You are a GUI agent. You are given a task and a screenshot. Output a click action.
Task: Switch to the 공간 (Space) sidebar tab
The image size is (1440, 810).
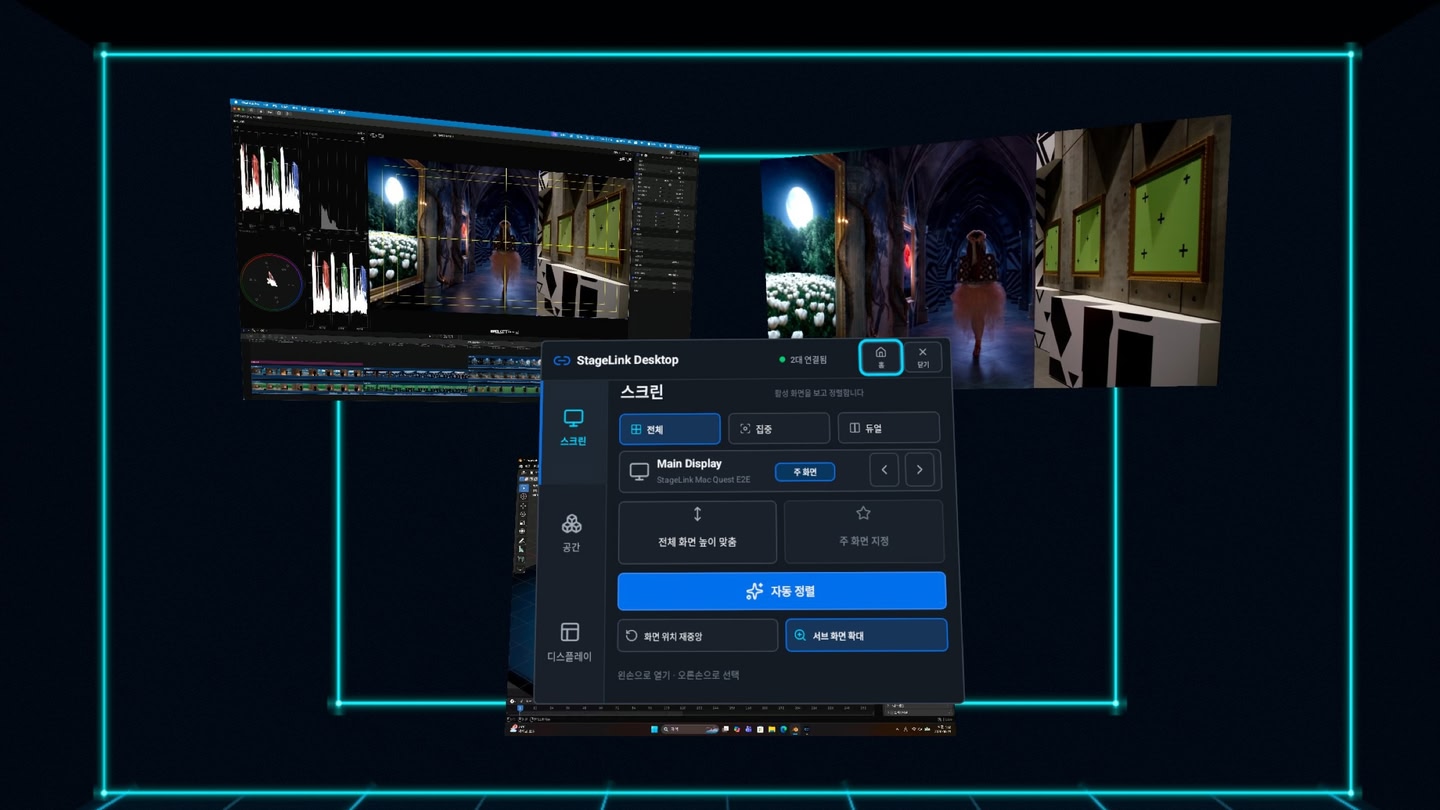click(x=571, y=533)
